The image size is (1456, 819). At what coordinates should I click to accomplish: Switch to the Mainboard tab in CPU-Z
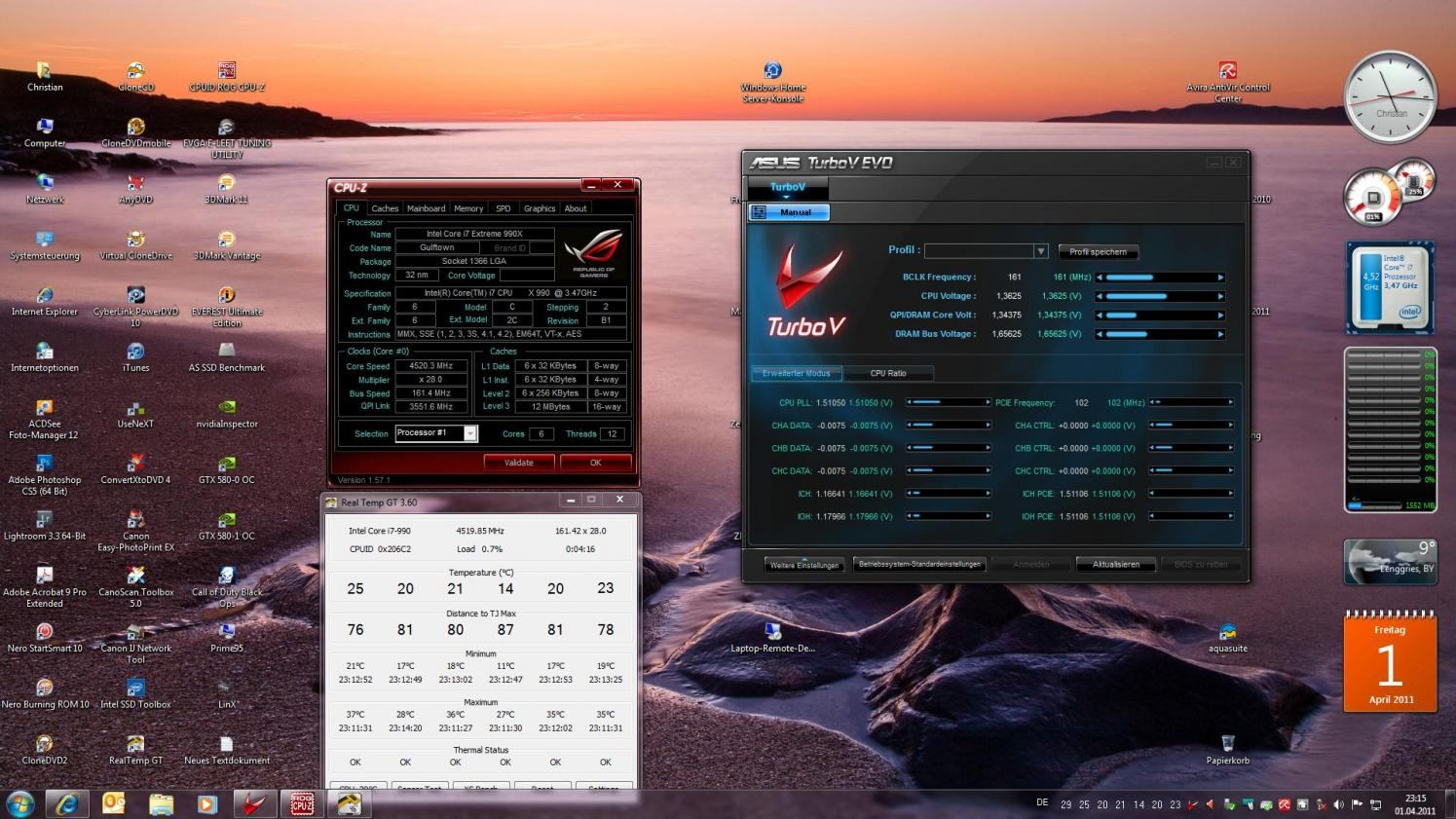pos(426,208)
